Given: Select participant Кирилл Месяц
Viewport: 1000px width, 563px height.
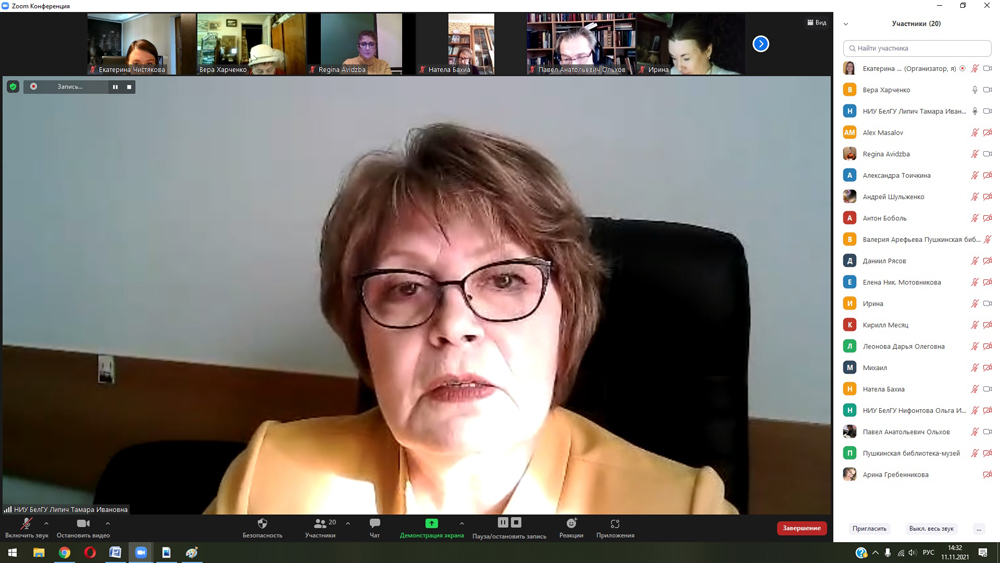Looking at the screenshot, I should tap(916, 325).
